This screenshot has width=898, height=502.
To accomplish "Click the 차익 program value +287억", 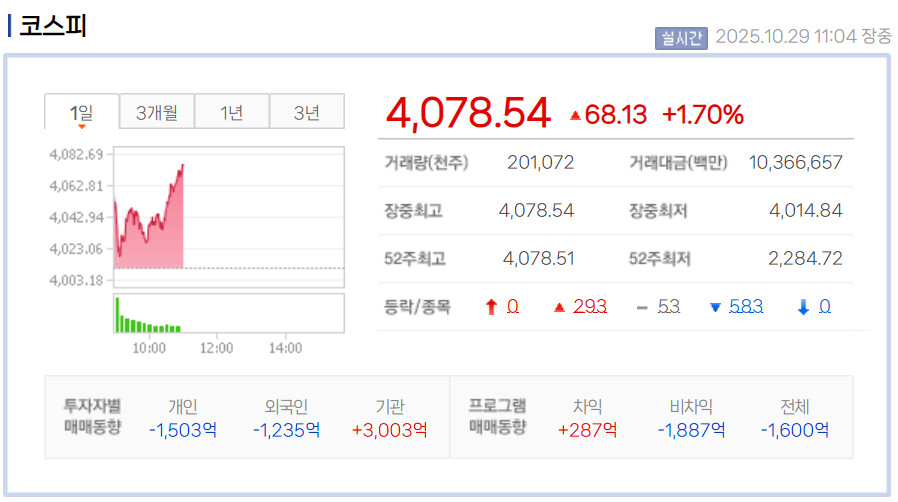I will point(588,430).
